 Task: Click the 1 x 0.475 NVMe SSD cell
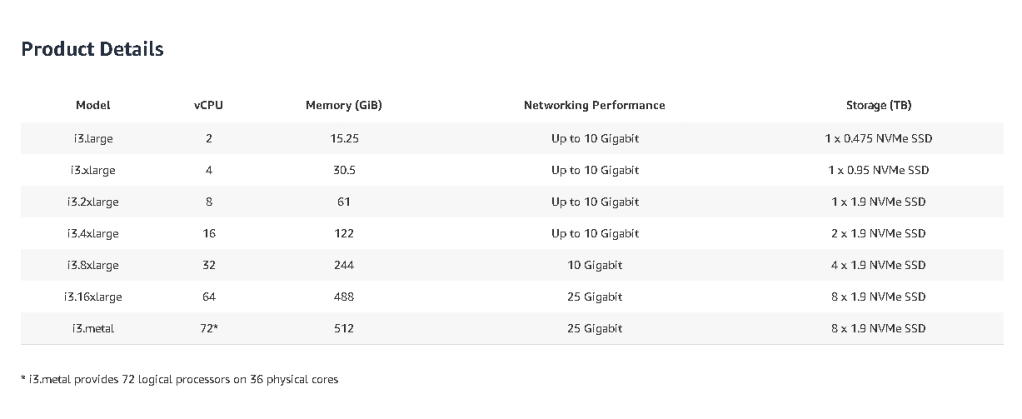click(878, 138)
